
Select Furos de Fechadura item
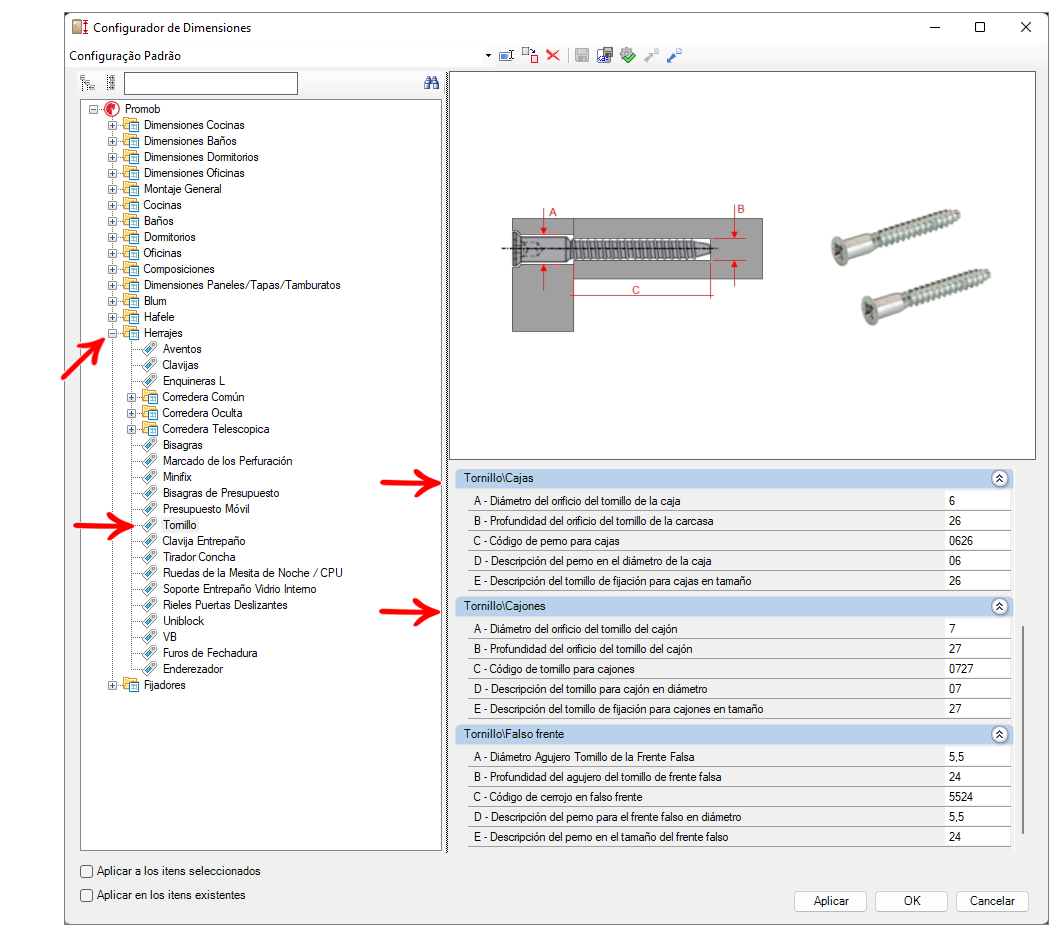tap(210, 653)
